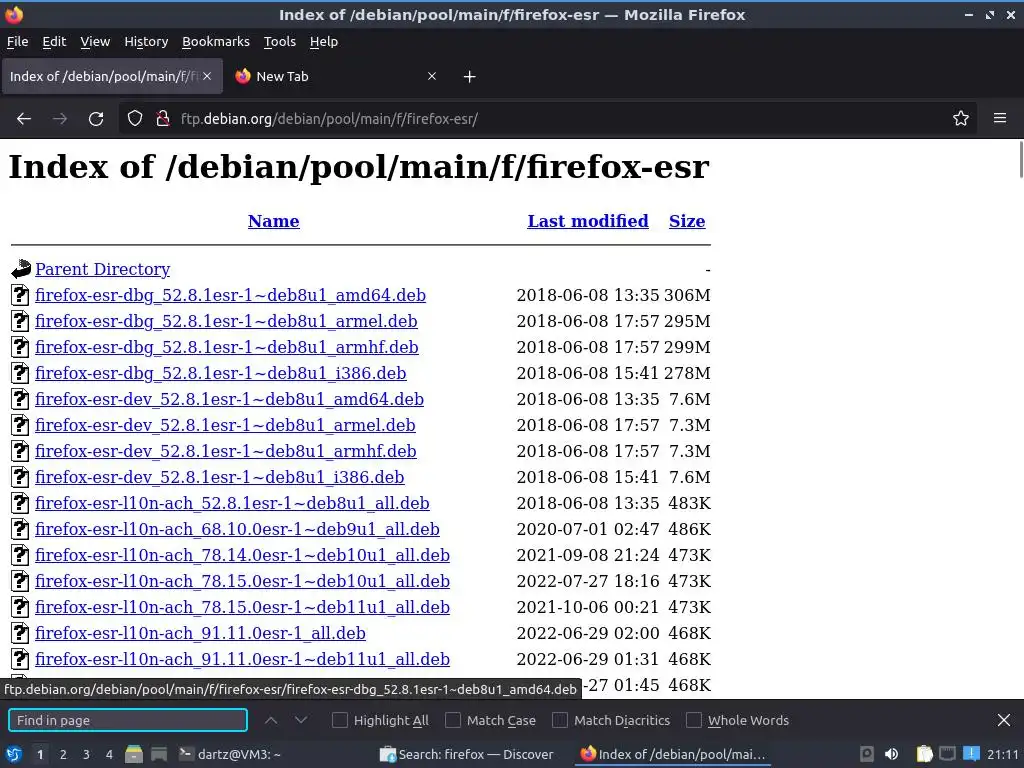Click the forward navigation arrow

(x=60, y=119)
